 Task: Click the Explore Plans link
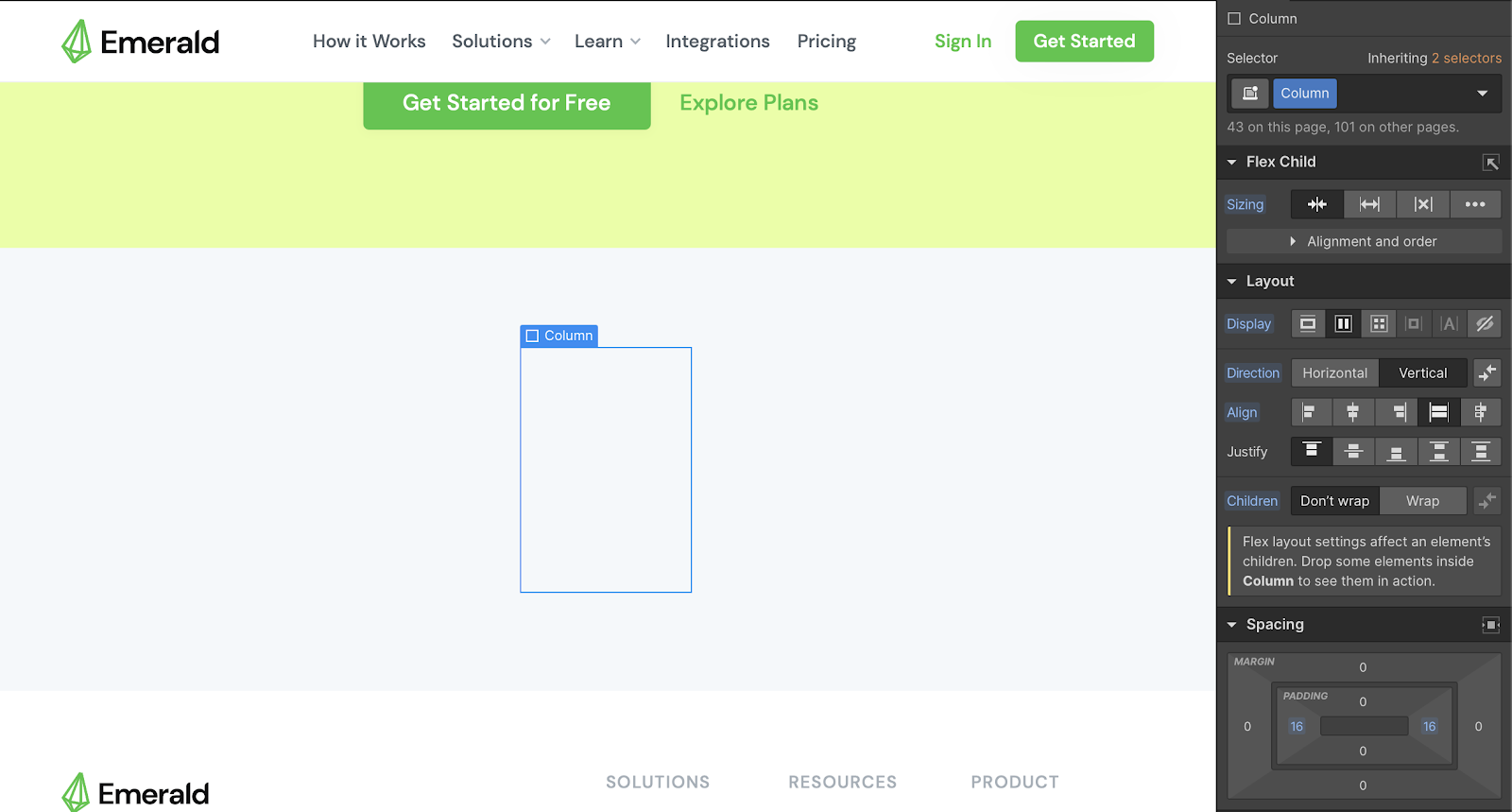749,103
